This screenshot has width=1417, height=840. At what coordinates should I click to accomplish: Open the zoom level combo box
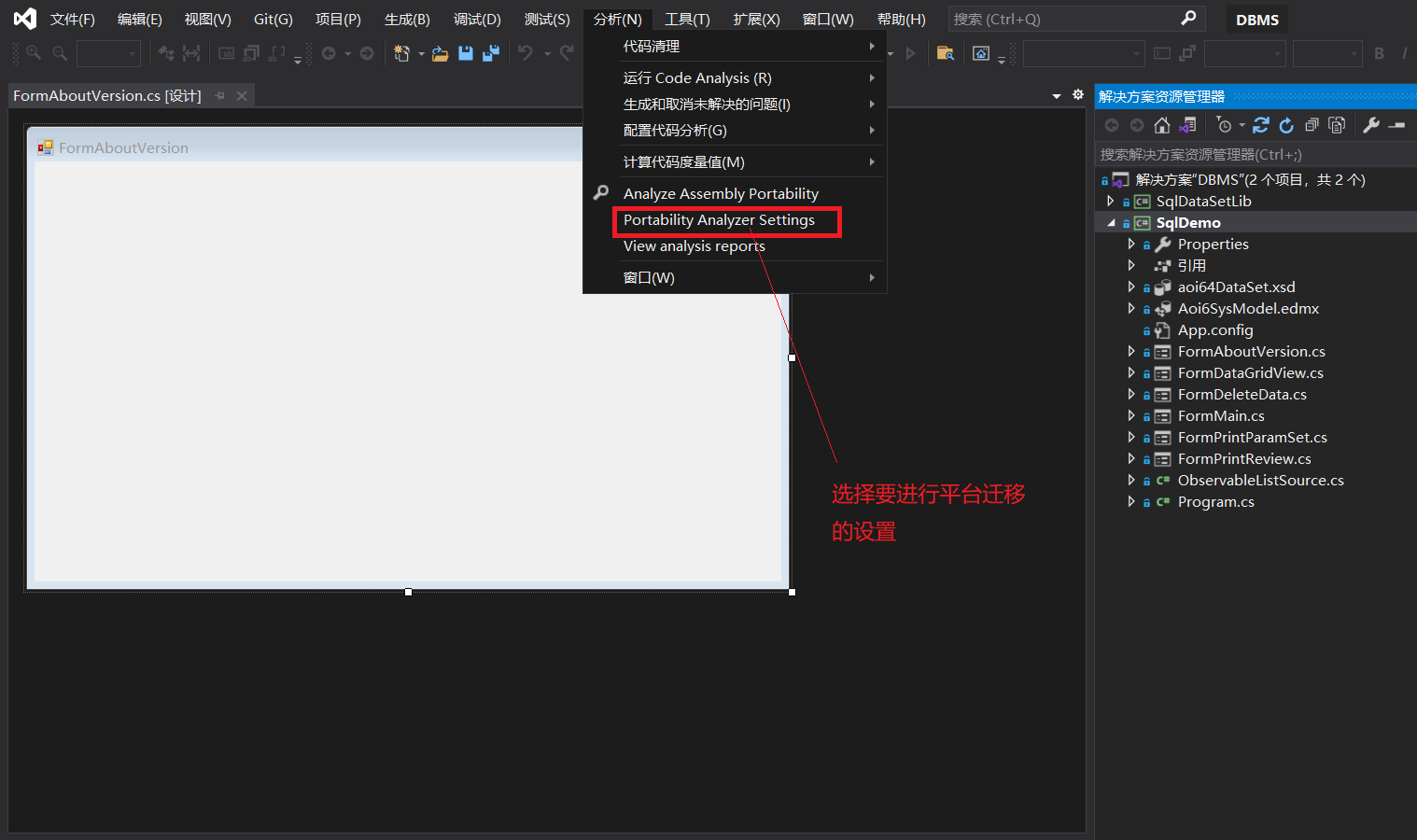tap(108, 53)
